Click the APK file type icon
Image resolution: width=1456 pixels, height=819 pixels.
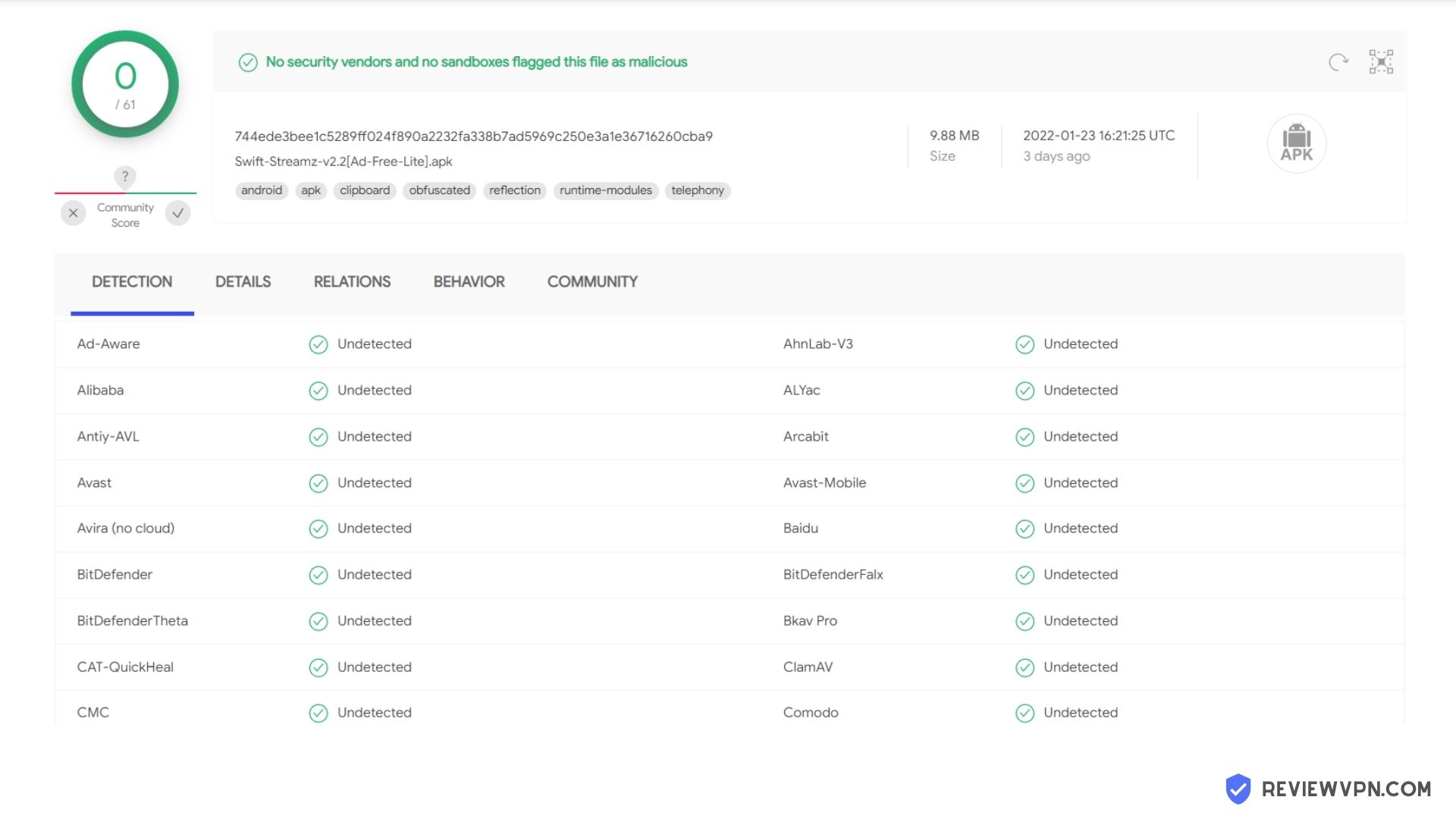[x=1297, y=143]
